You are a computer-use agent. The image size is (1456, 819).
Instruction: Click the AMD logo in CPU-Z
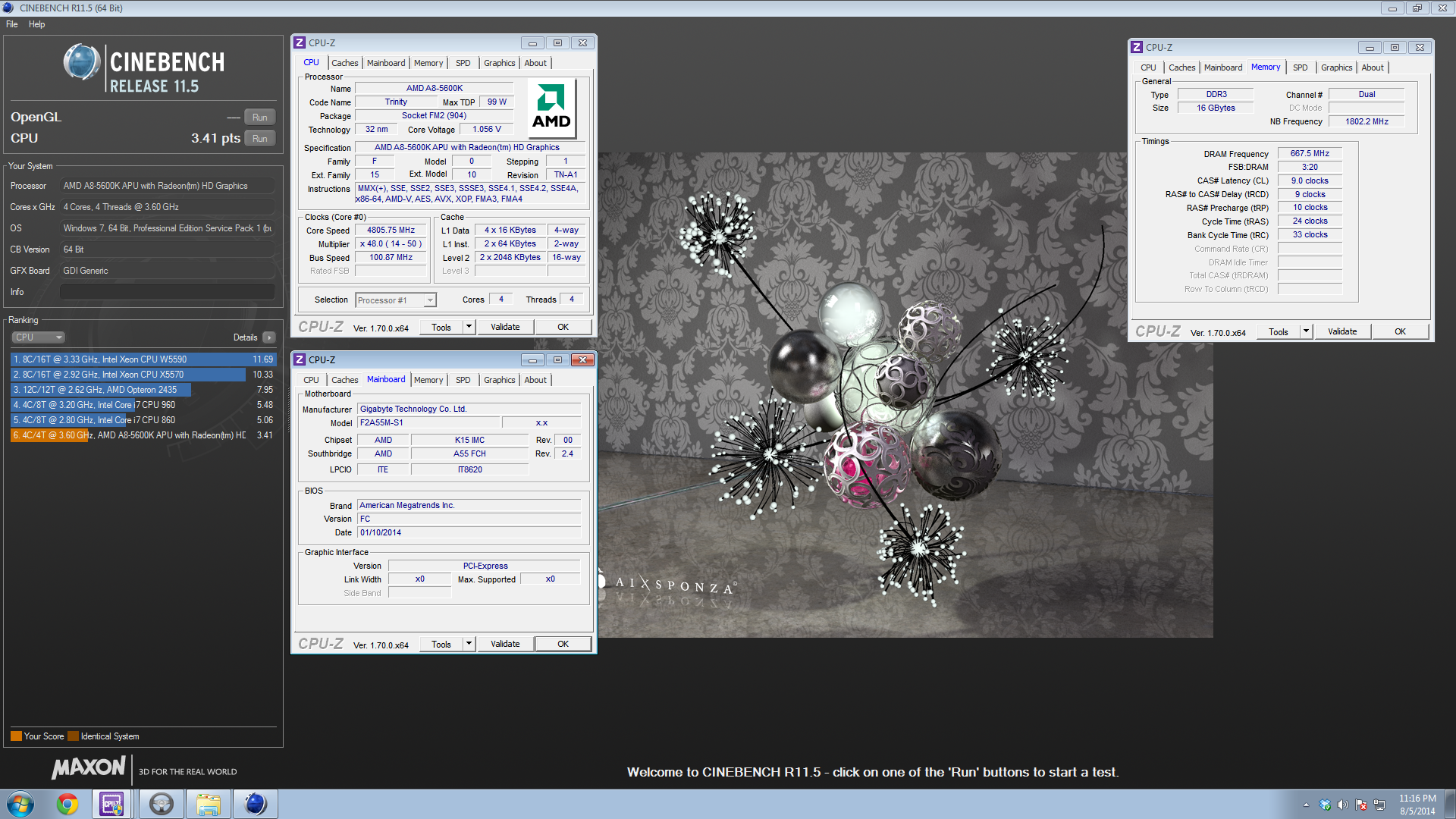click(551, 108)
